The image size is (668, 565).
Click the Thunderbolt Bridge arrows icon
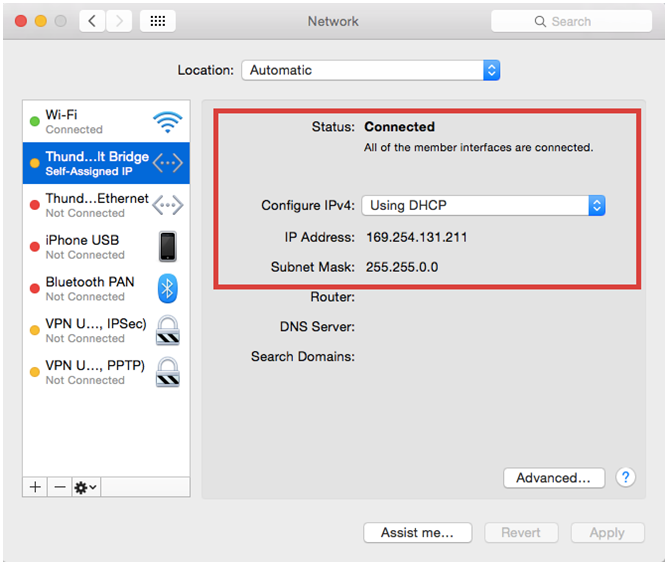[168, 164]
